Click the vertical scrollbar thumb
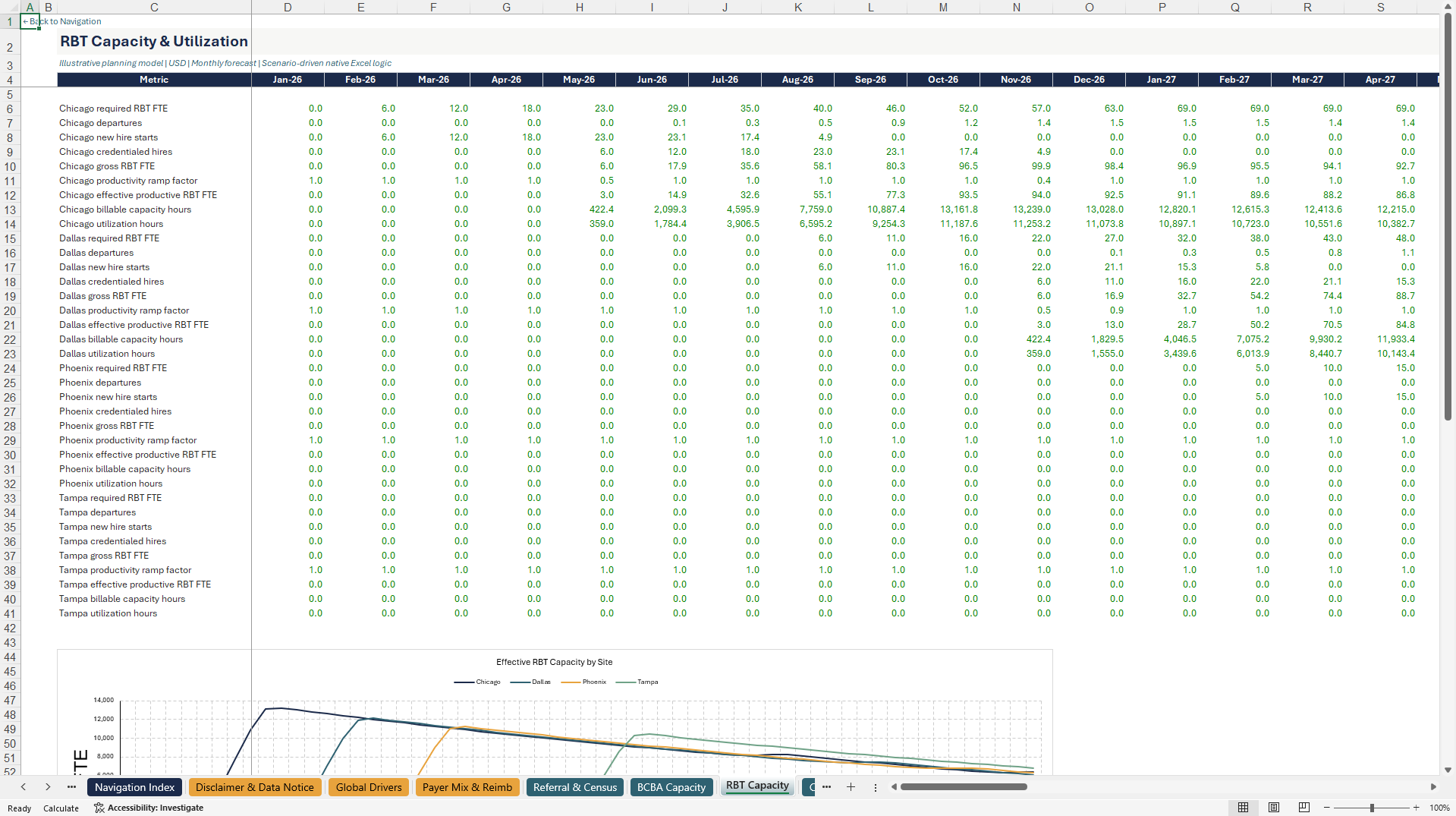Screen dimensions: 1456x816 click(x=1448, y=216)
